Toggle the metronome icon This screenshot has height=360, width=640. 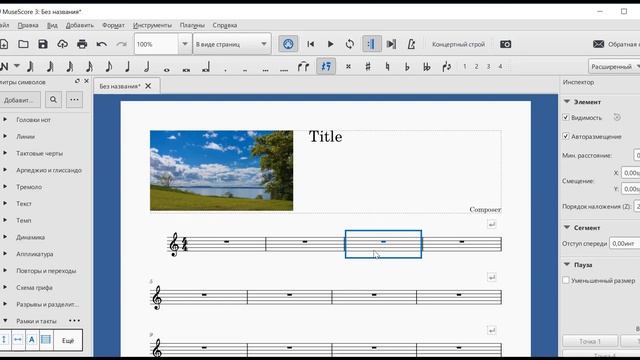point(411,44)
